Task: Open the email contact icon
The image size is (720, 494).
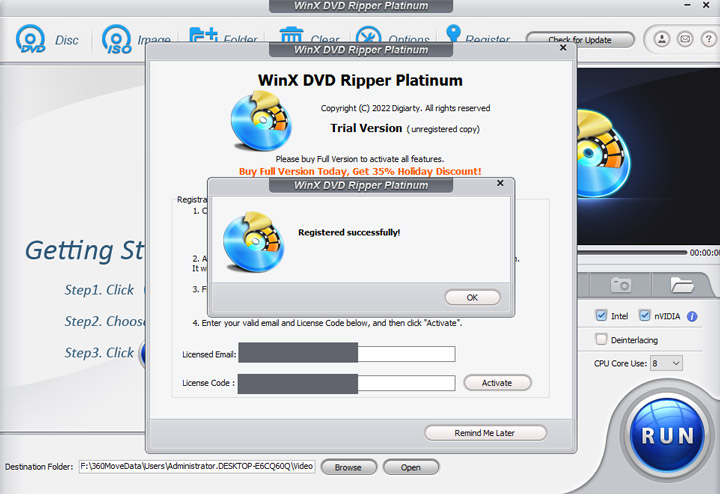Action: [x=685, y=39]
